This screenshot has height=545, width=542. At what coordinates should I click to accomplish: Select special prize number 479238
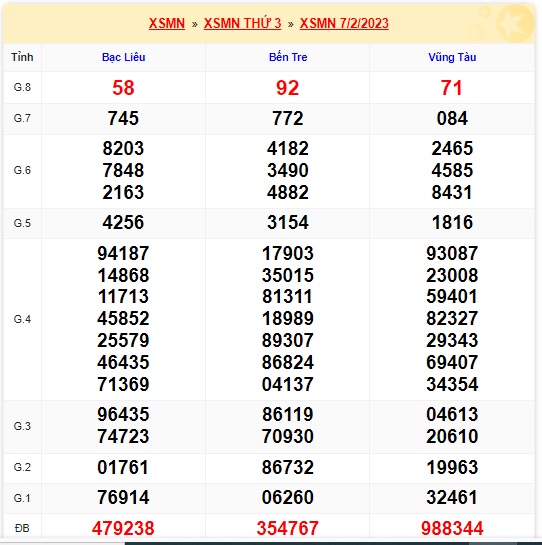(123, 528)
